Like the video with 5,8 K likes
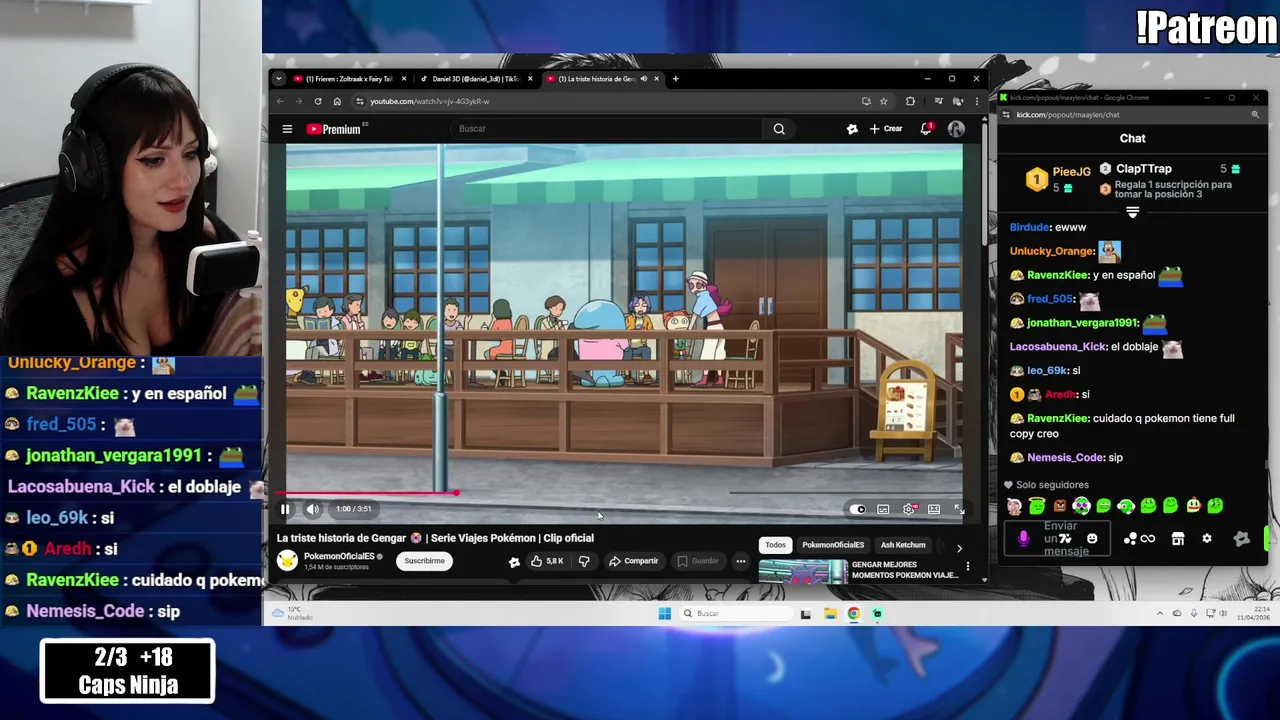1280x720 pixels. click(548, 561)
